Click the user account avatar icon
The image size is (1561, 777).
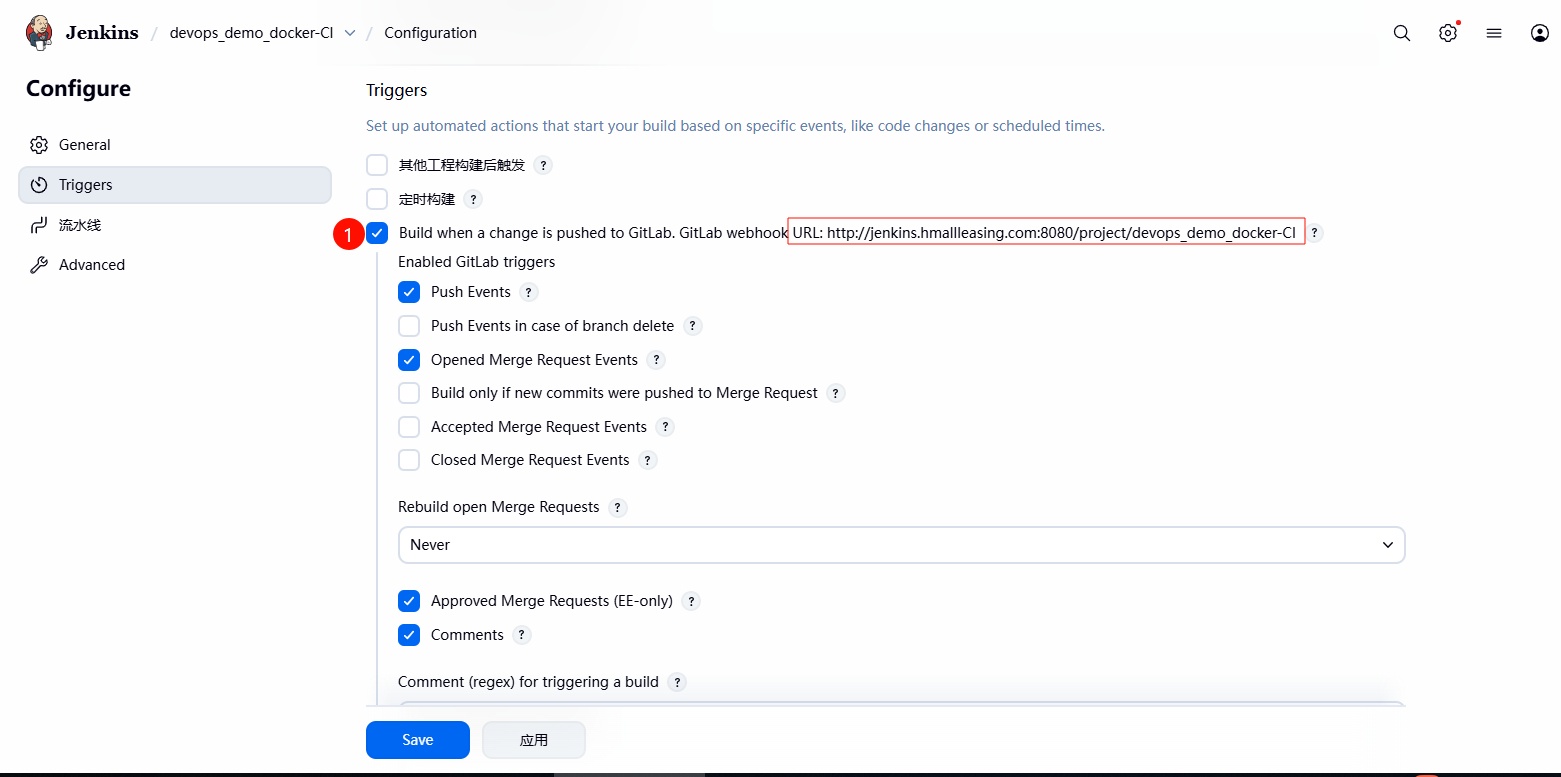tap(1540, 33)
